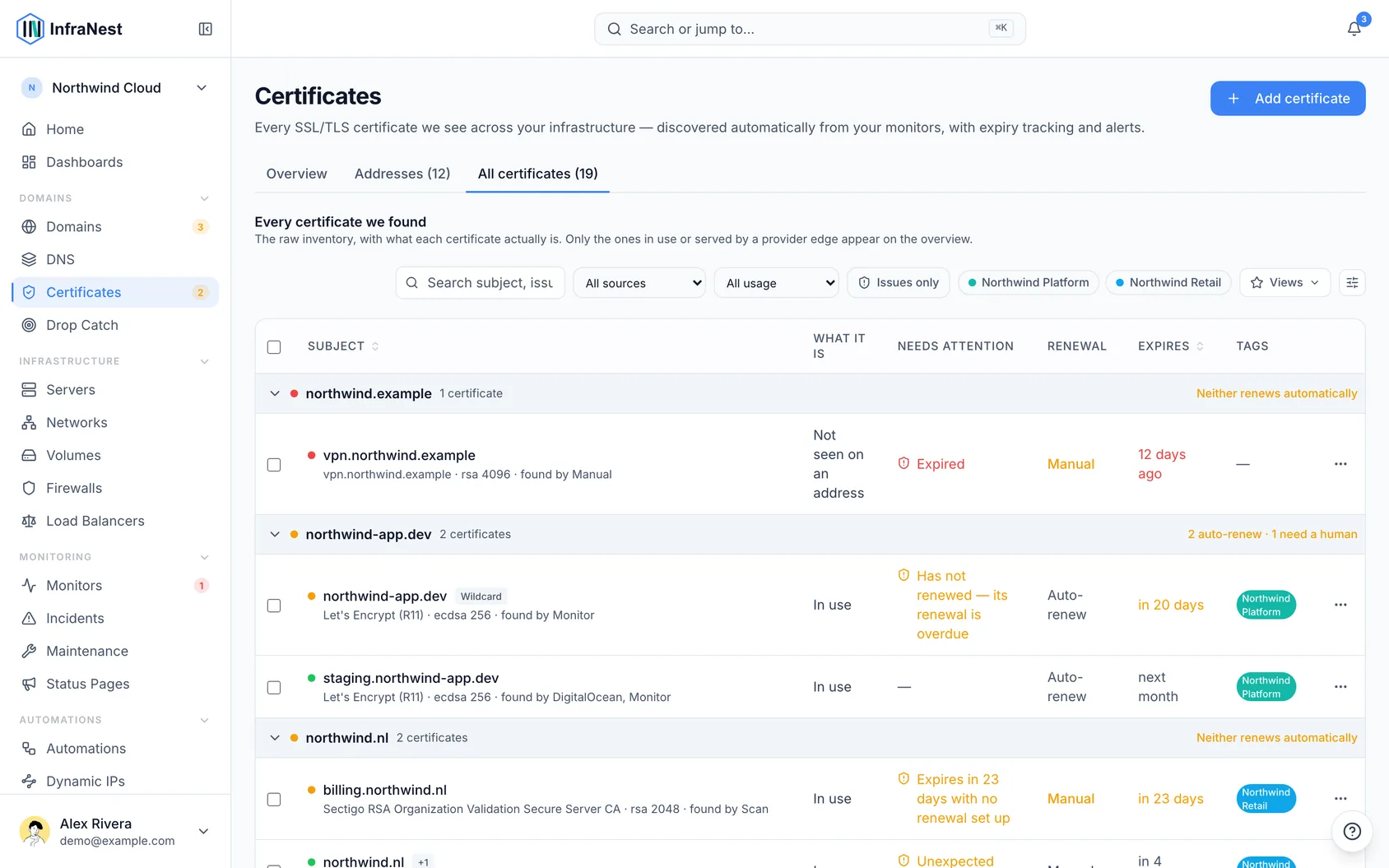Open Status Pages megaphone icon

29,685
